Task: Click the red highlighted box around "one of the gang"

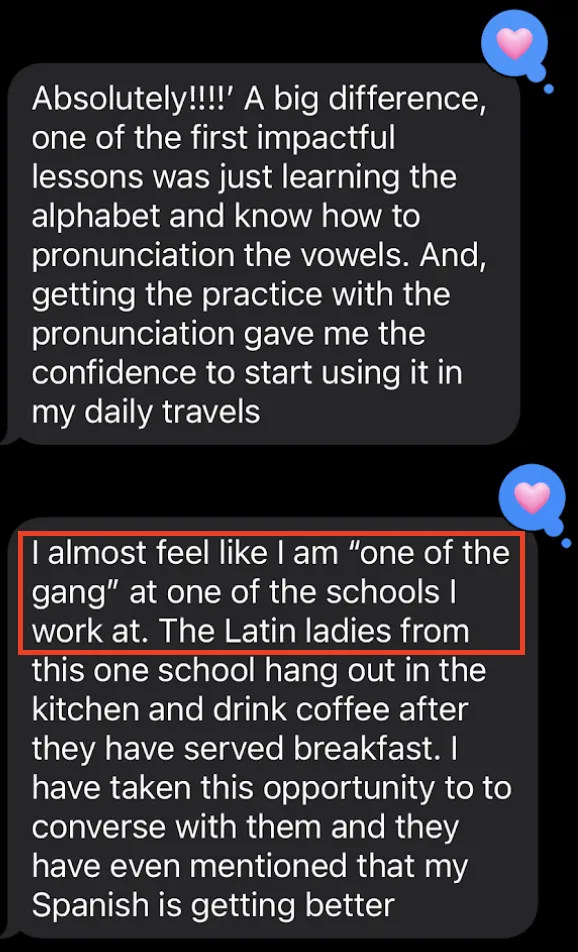Action: pyautogui.click(x=273, y=593)
